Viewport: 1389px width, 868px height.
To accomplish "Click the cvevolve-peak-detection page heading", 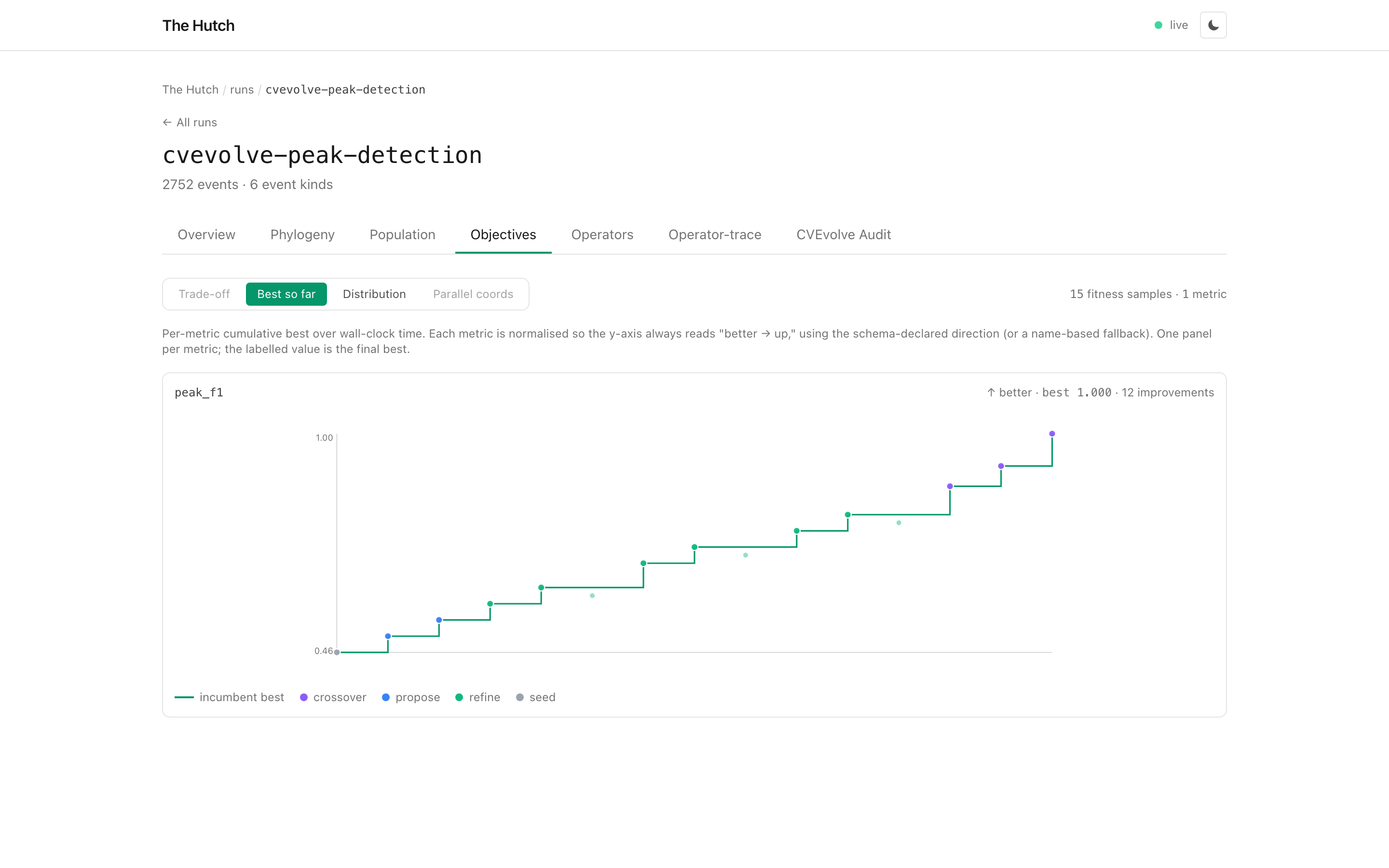I will (x=322, y=155).
